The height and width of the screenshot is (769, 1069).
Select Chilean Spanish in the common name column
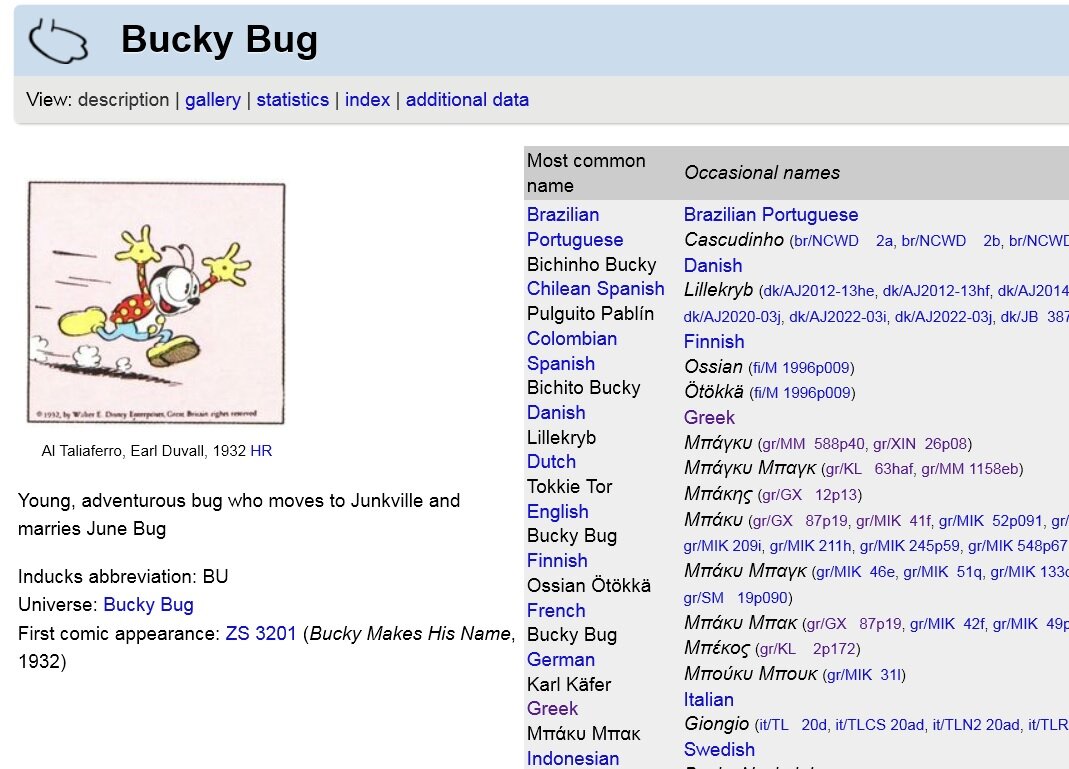coord(595,288)
